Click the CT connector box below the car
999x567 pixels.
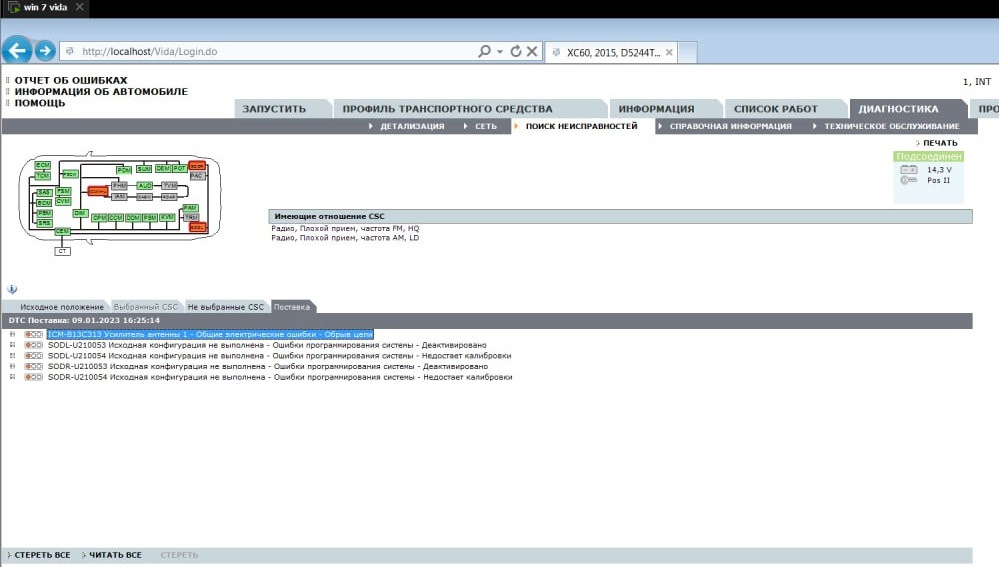[x=62, y=251]
